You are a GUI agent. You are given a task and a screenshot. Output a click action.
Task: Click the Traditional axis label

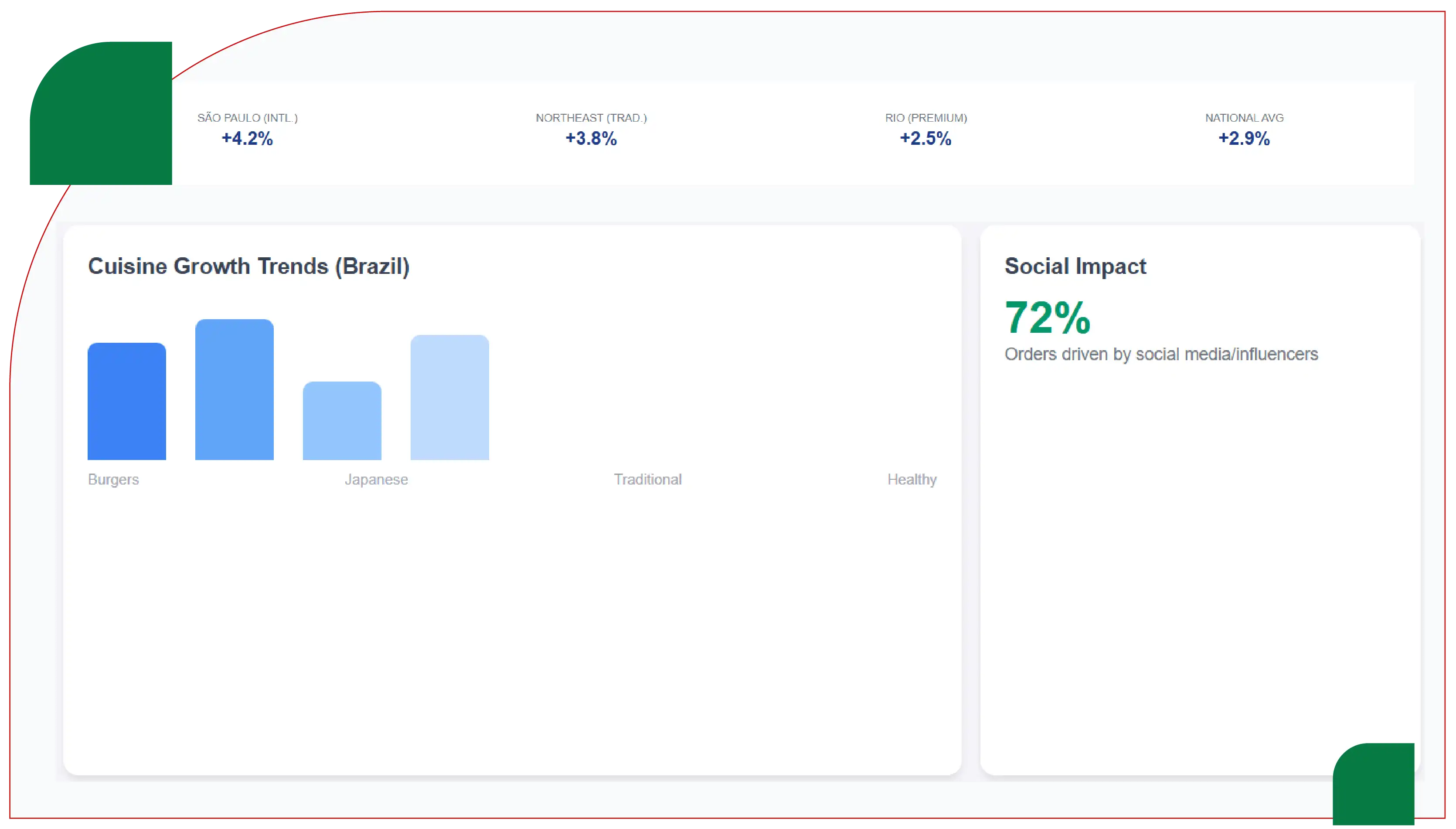[x=647, y=479]
